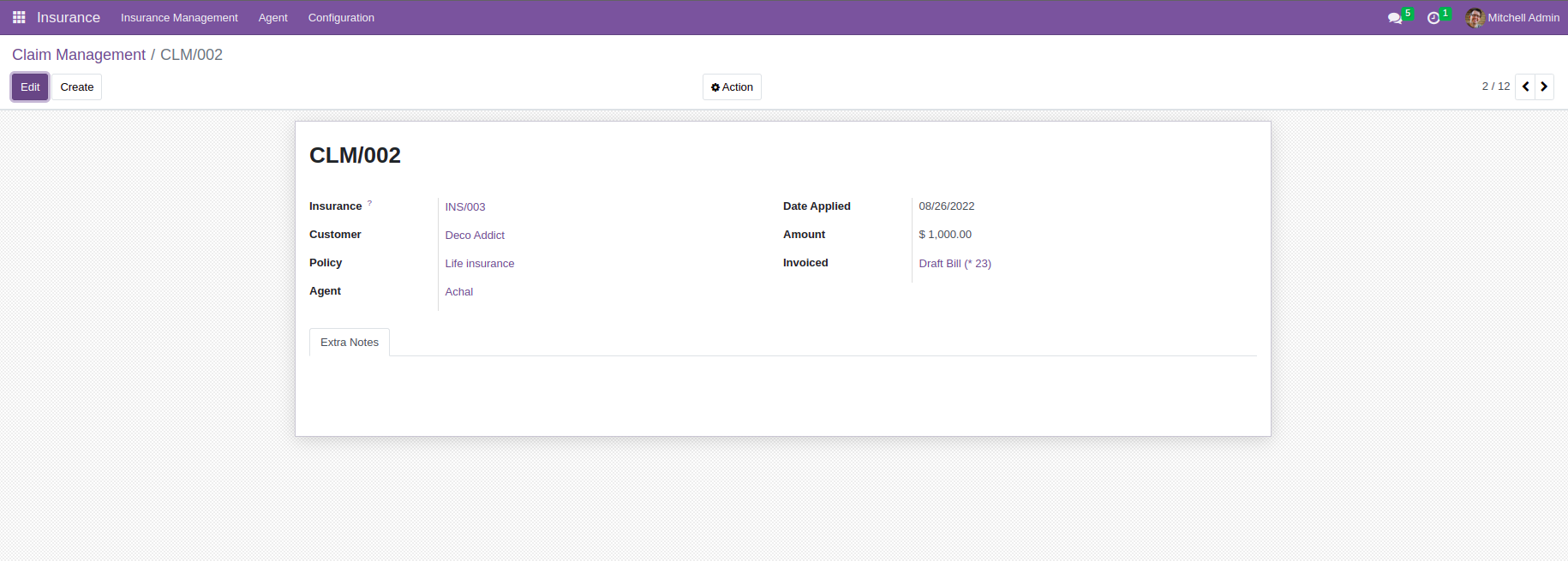Go to next record arrow
The image size is (1568, 561).
[1544, 87]
